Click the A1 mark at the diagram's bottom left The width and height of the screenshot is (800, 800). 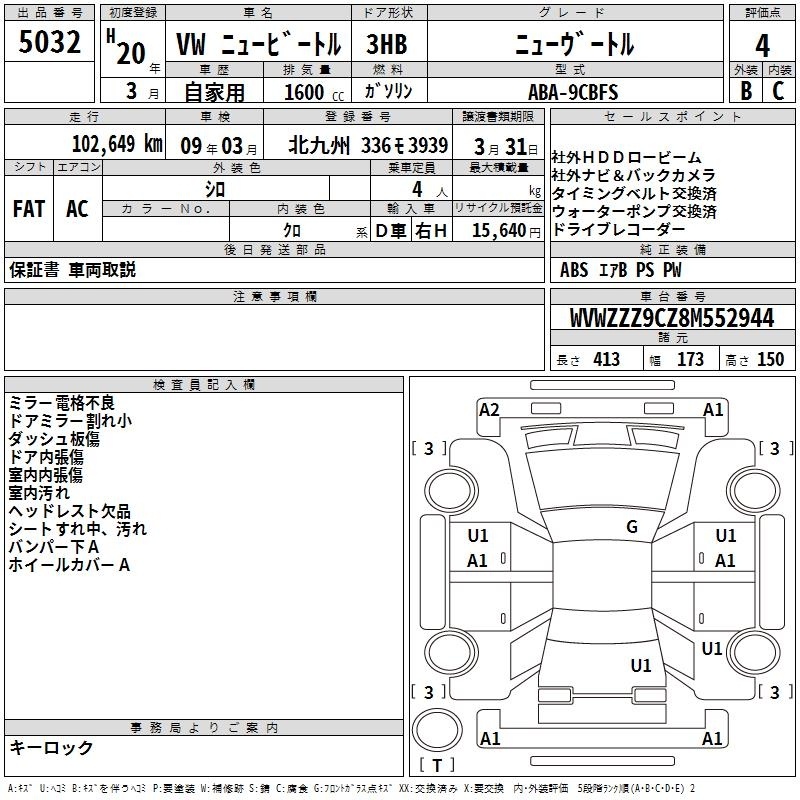pos(490,739)
